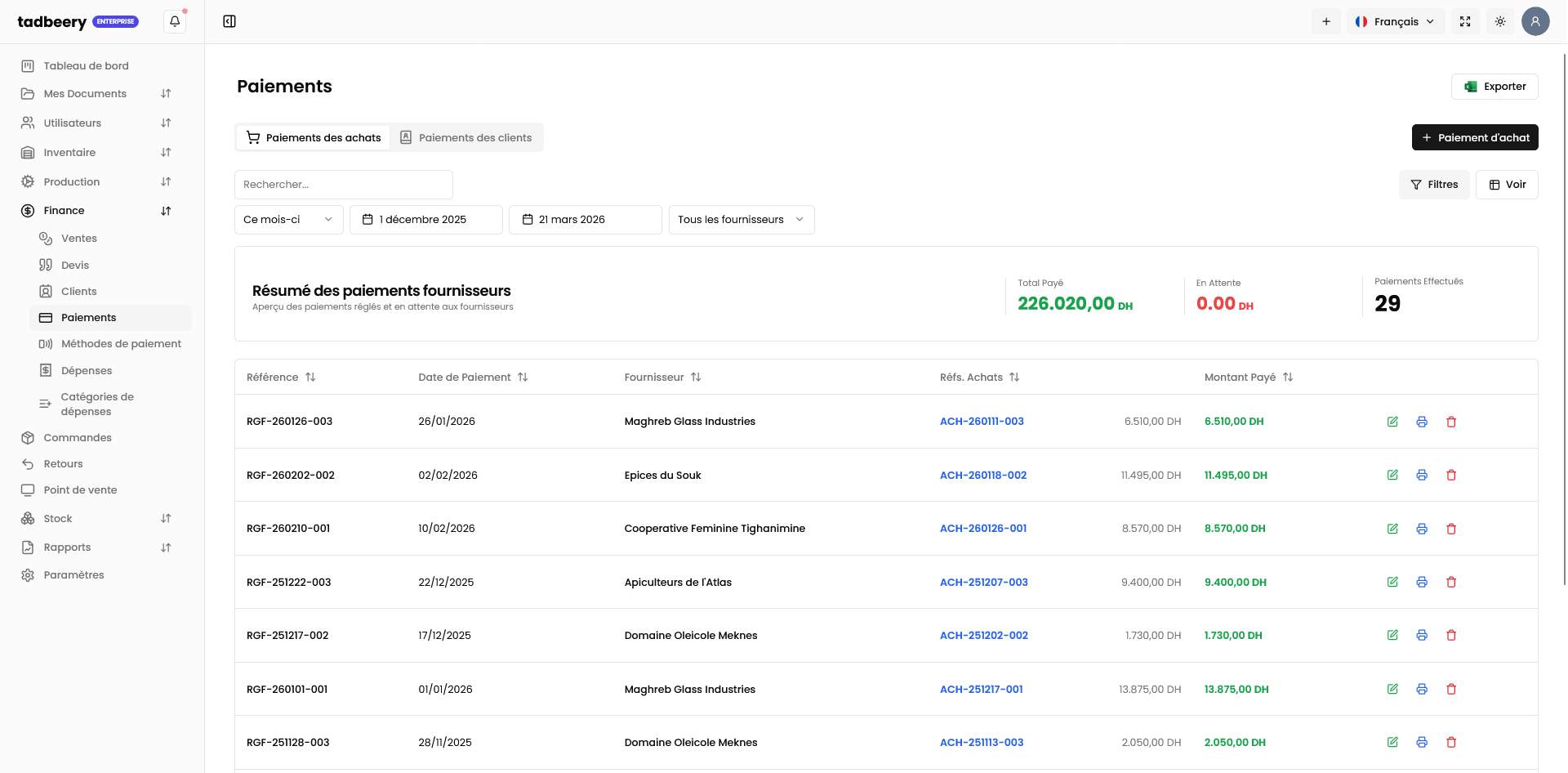Delete payment RGF-260202-002
The width and height of the screenshot is (1568, 773).
[x=1451, y=475]
